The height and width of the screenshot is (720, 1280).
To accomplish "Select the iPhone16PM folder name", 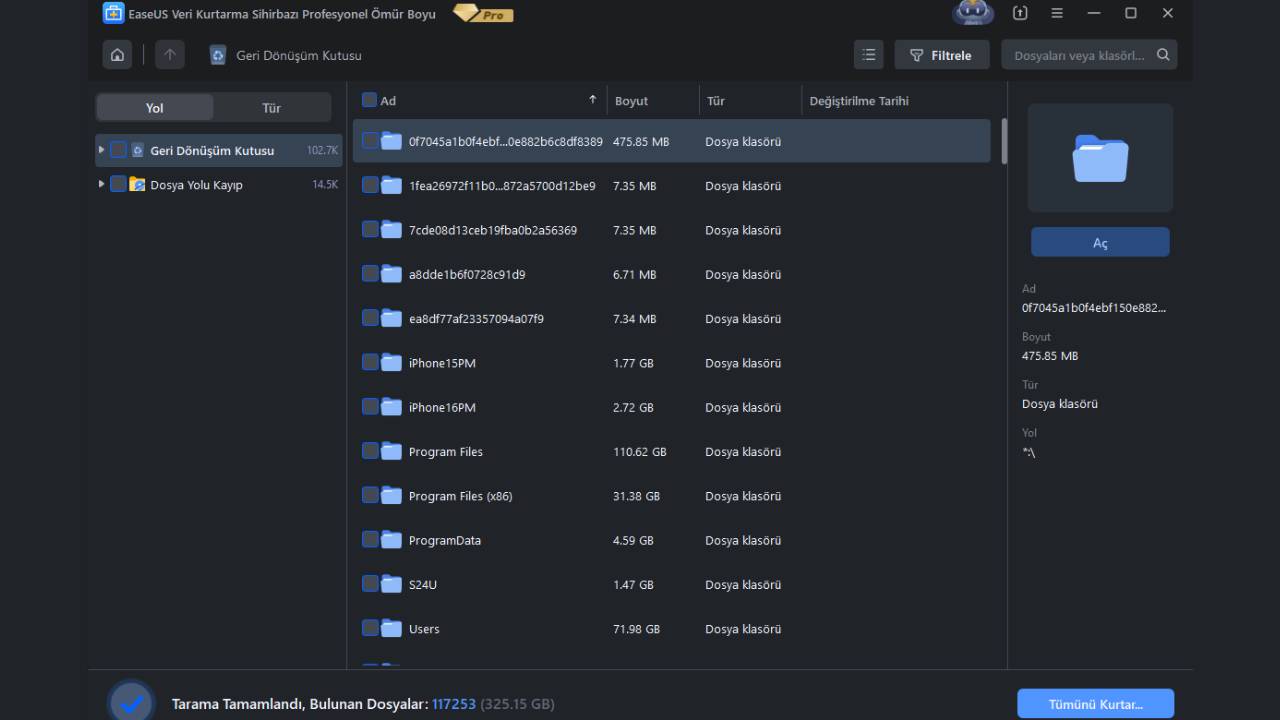I will [x=442, y=407].
